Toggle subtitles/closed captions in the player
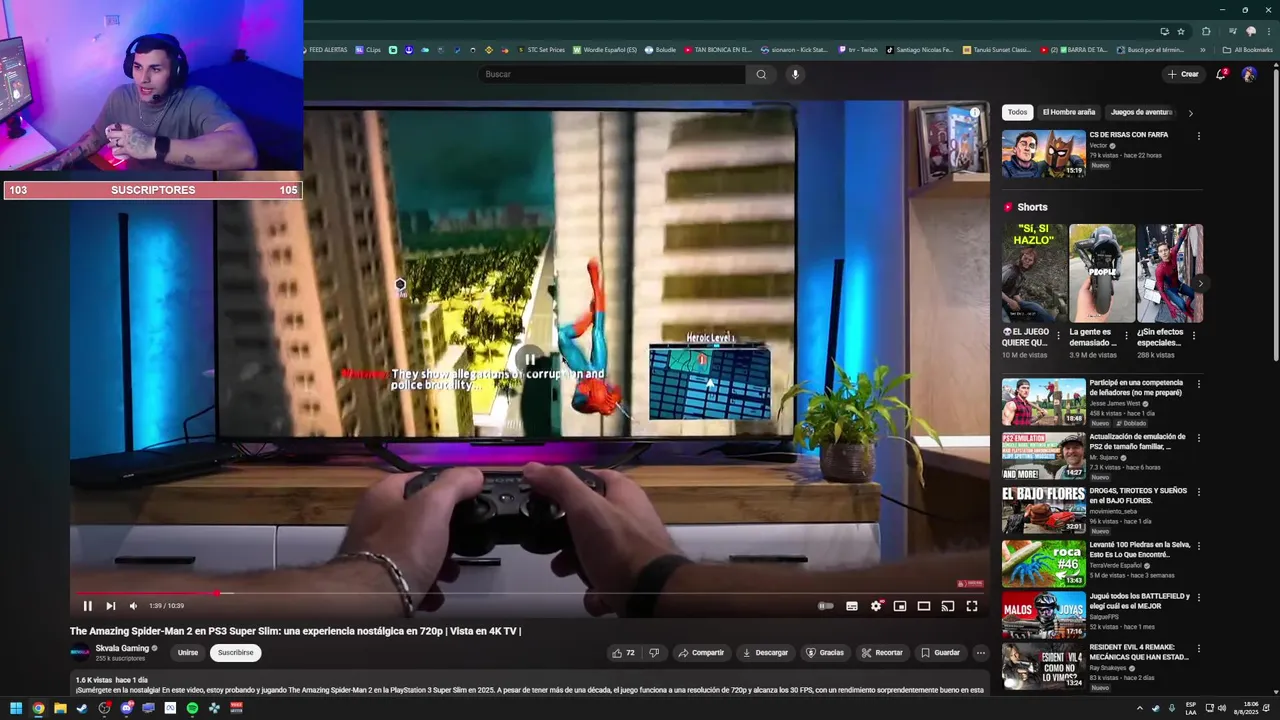The width and height of the screenshot is (1280, 720). 852,606
